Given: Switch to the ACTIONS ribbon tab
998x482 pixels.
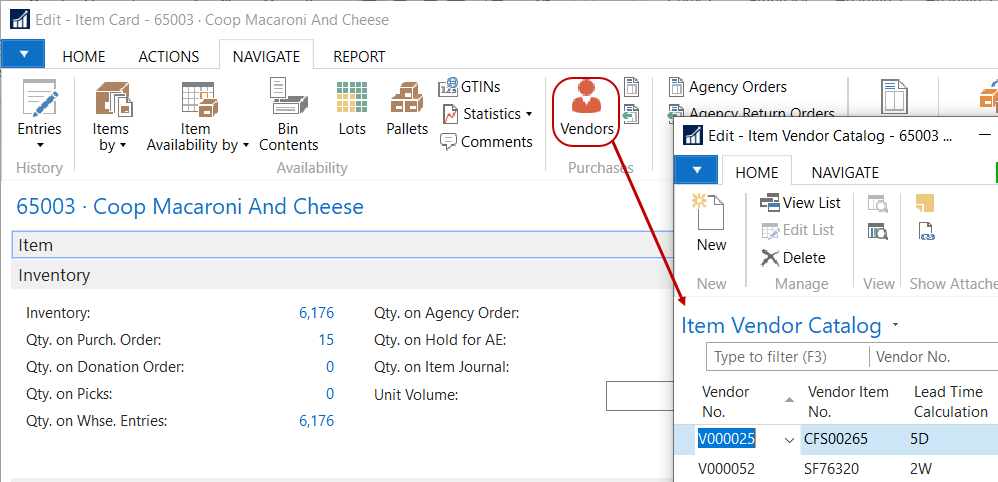Looking at the screenshot, I should tap(168, 57).
